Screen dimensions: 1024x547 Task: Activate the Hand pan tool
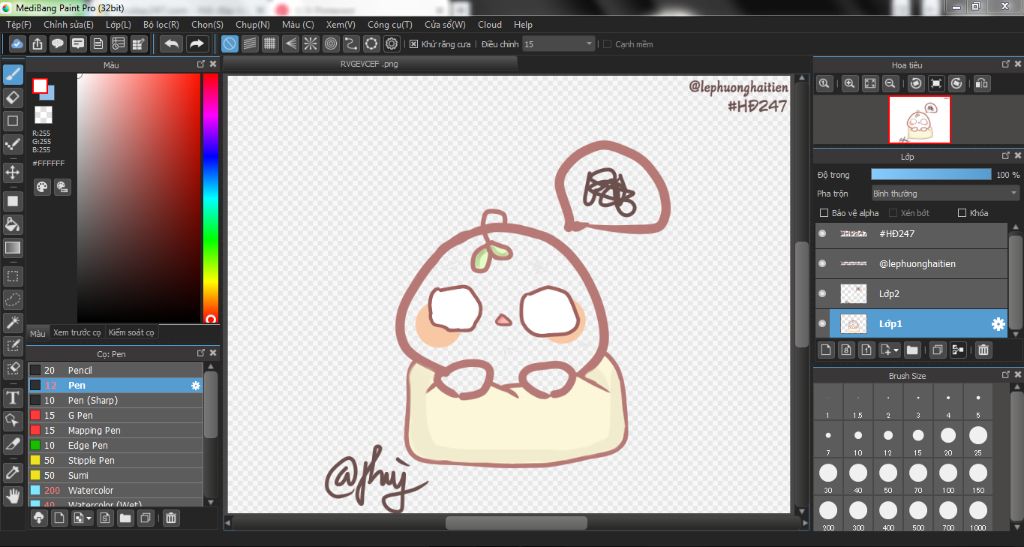coord(12,496)
